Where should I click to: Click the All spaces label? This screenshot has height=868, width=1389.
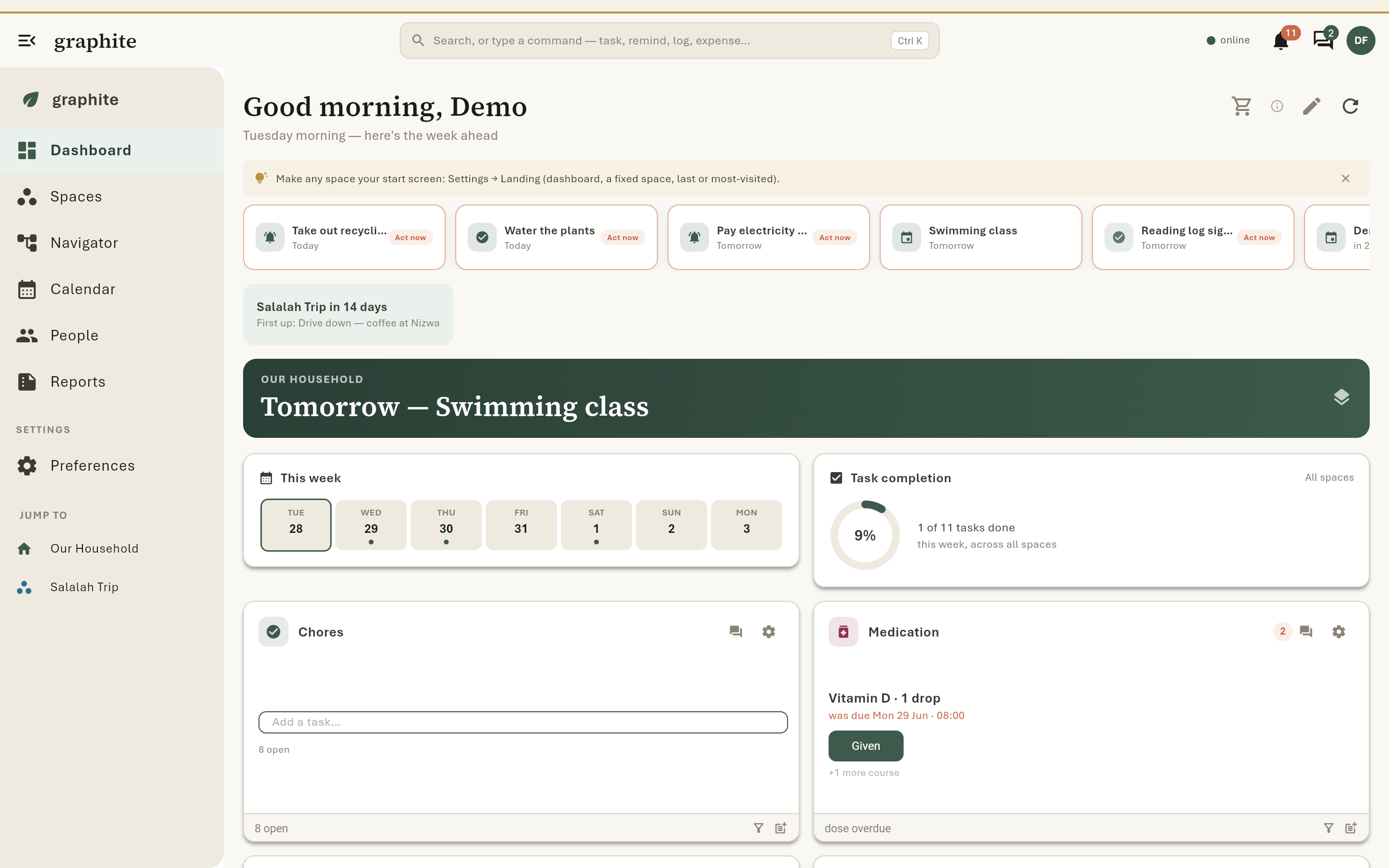tap(1329, 477)
